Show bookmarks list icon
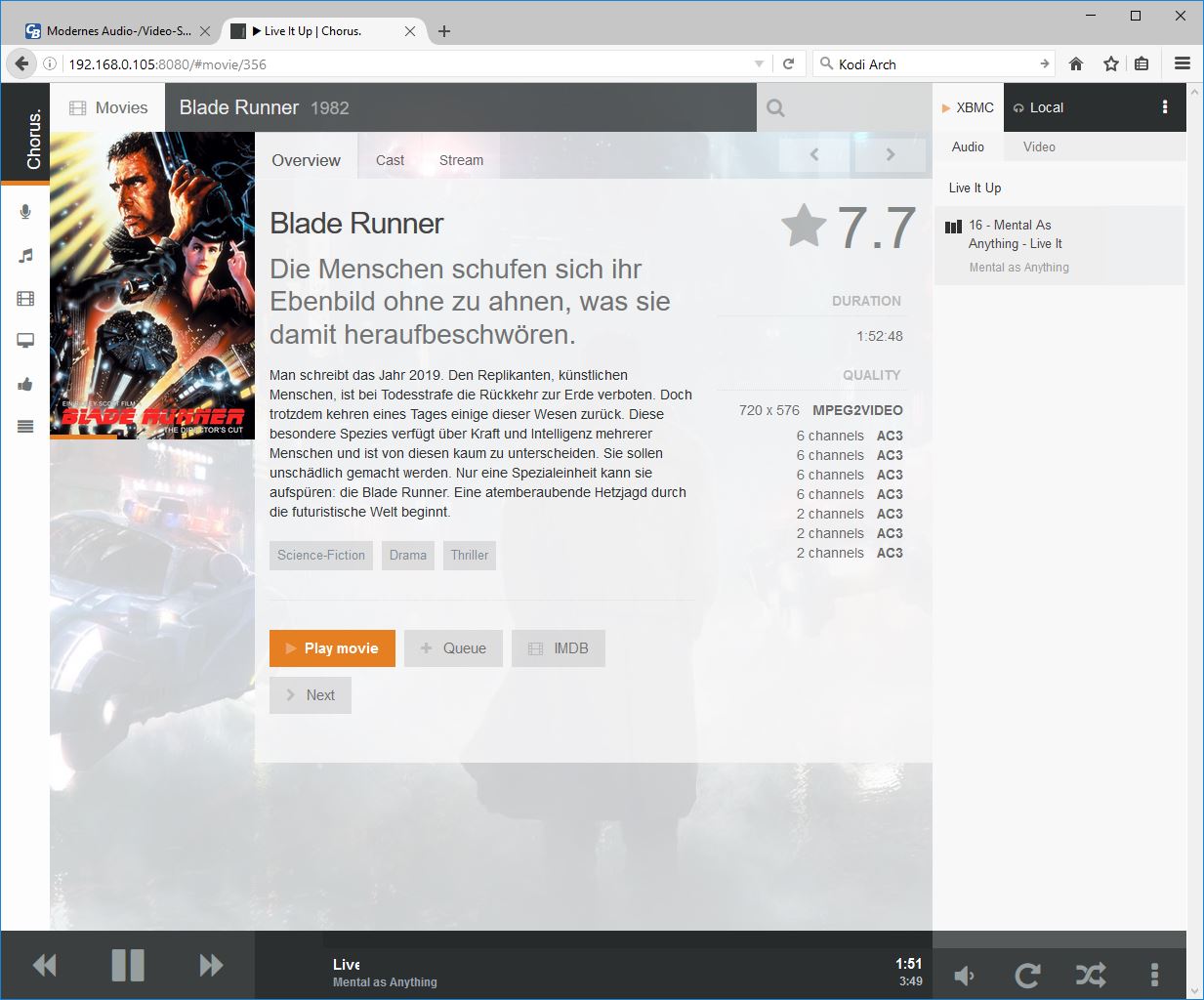Image resolution: width=1204 pixels, height=1000 pixels. pos(1142,63)
